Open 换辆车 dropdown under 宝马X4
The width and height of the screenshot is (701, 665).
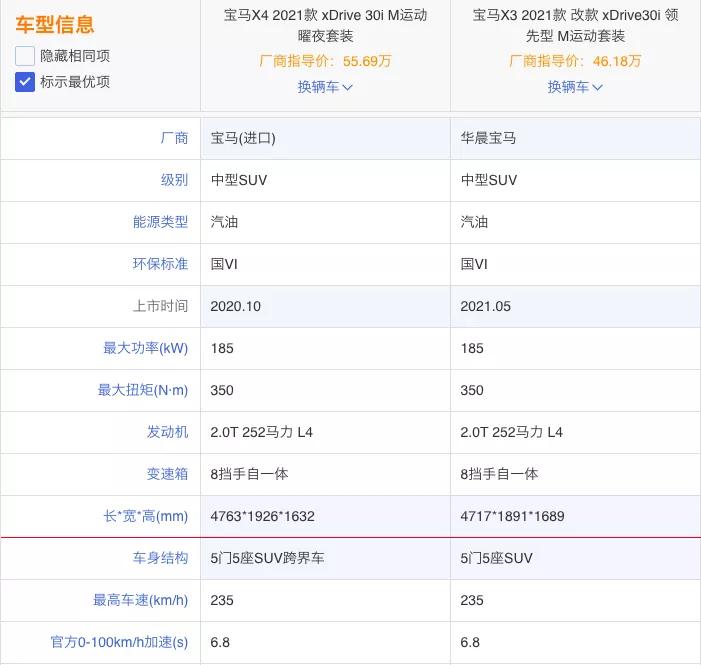click(325, 87)
